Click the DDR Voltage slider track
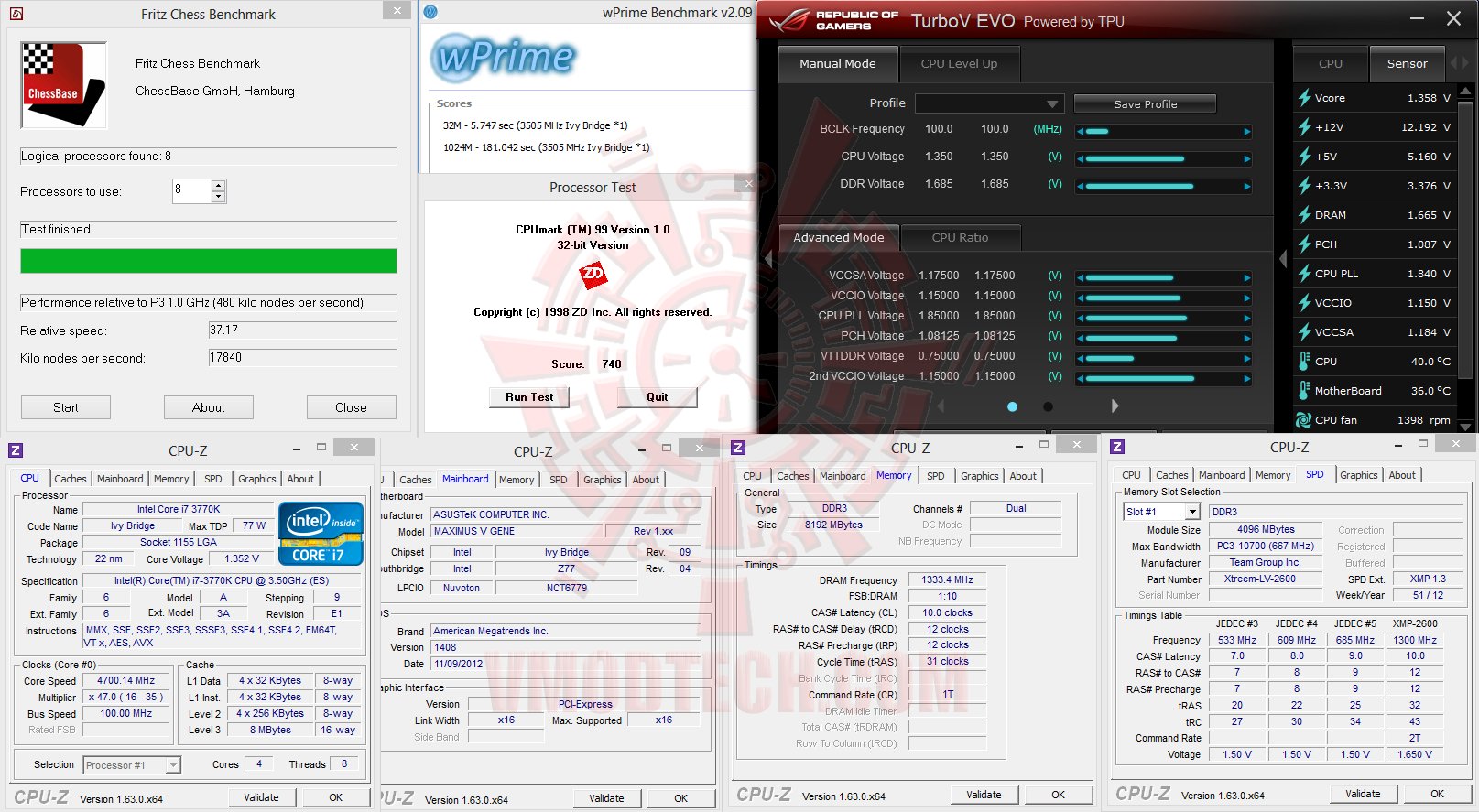Viewport: 1479px width, 812px height. click(x=1164, y=187)
